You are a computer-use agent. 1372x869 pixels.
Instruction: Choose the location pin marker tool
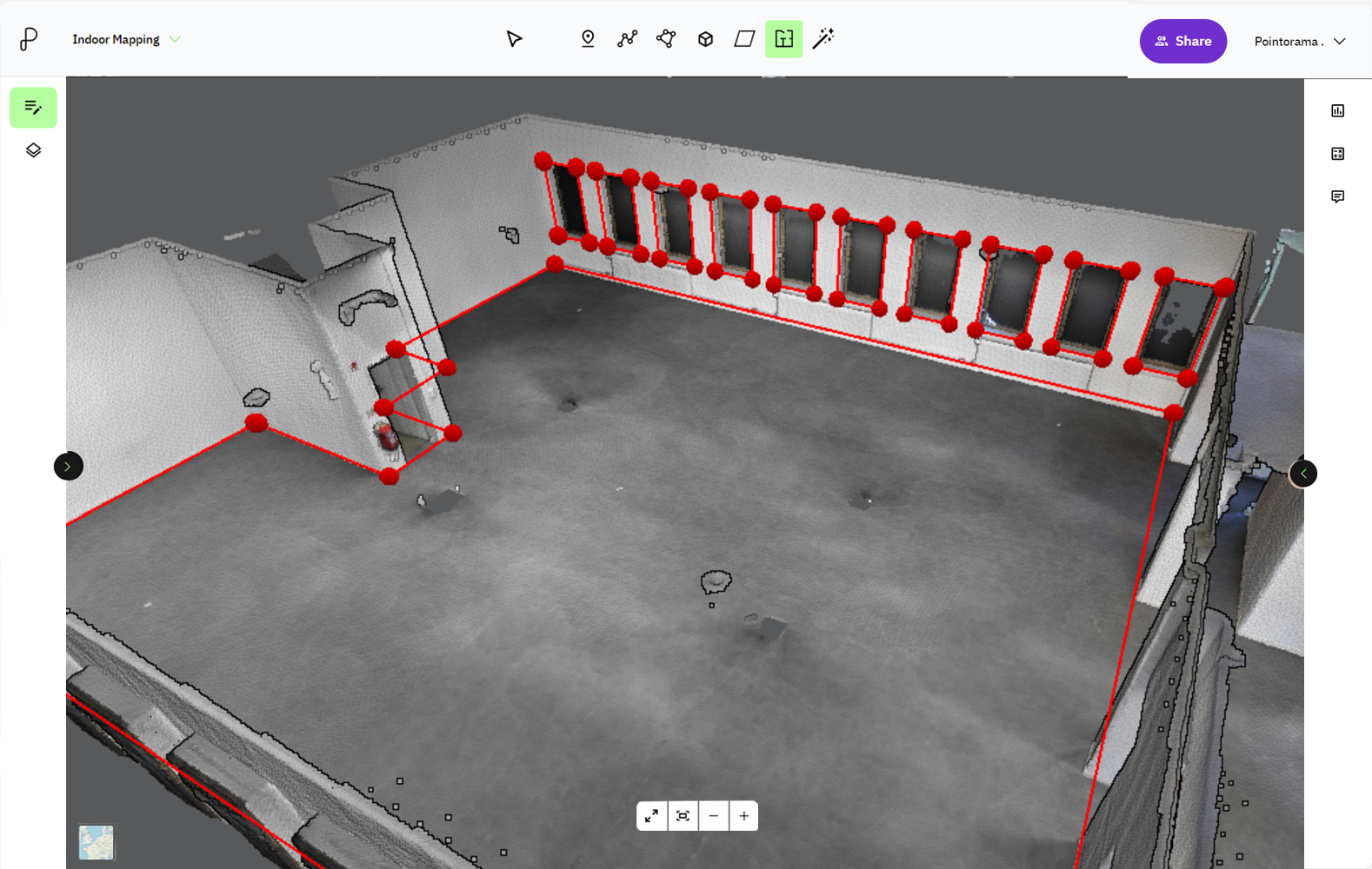coord(588,39)
